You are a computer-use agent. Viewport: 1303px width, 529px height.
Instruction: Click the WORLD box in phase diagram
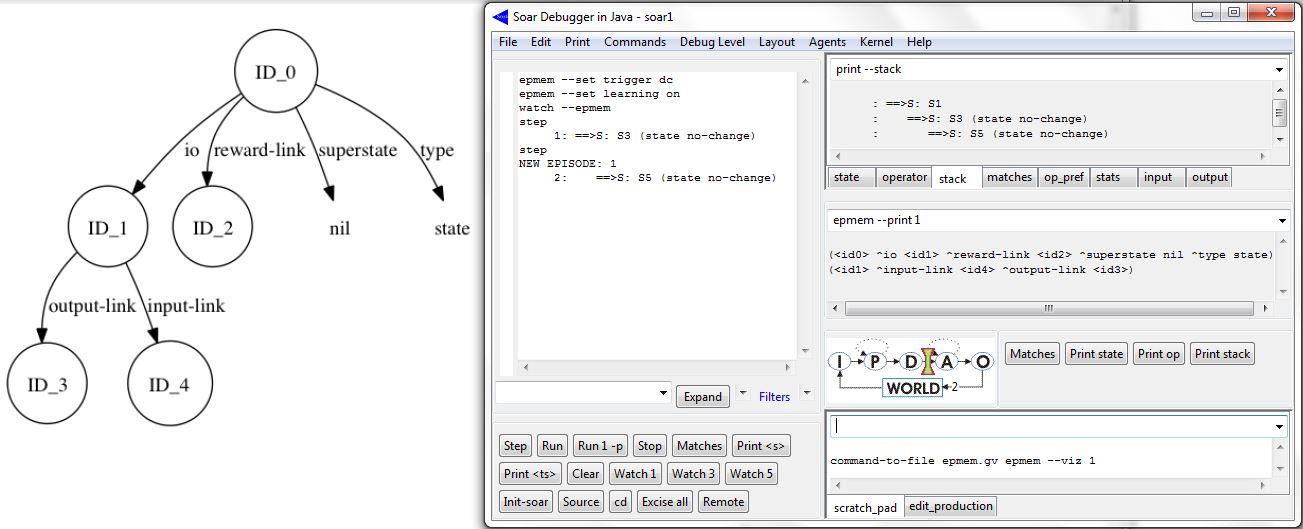coord(912,388)
